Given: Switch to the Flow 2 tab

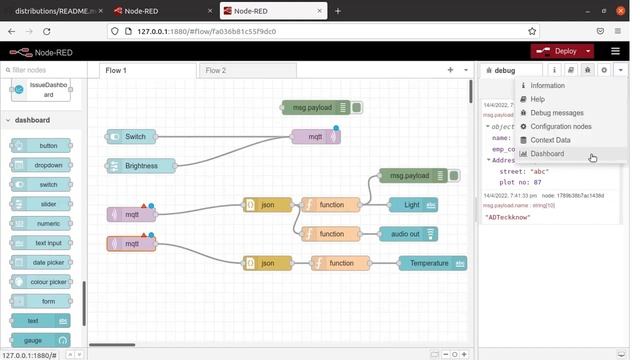Looking at the screenshot, I should [247, 70].
